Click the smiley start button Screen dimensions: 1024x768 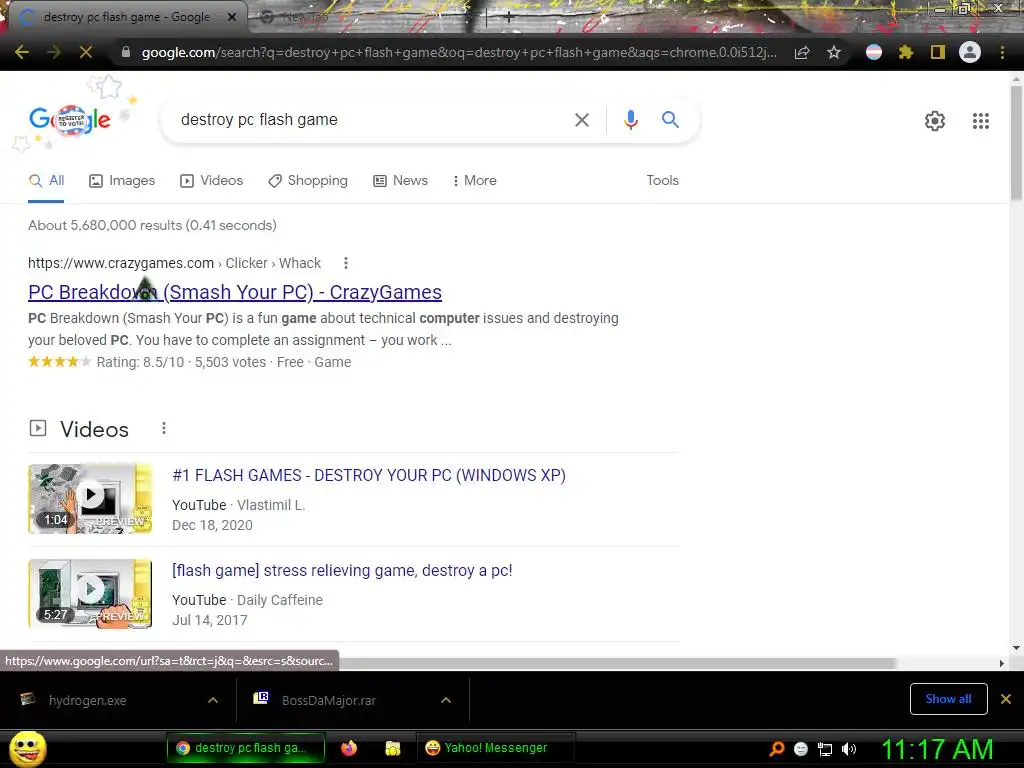click(27, 749)
